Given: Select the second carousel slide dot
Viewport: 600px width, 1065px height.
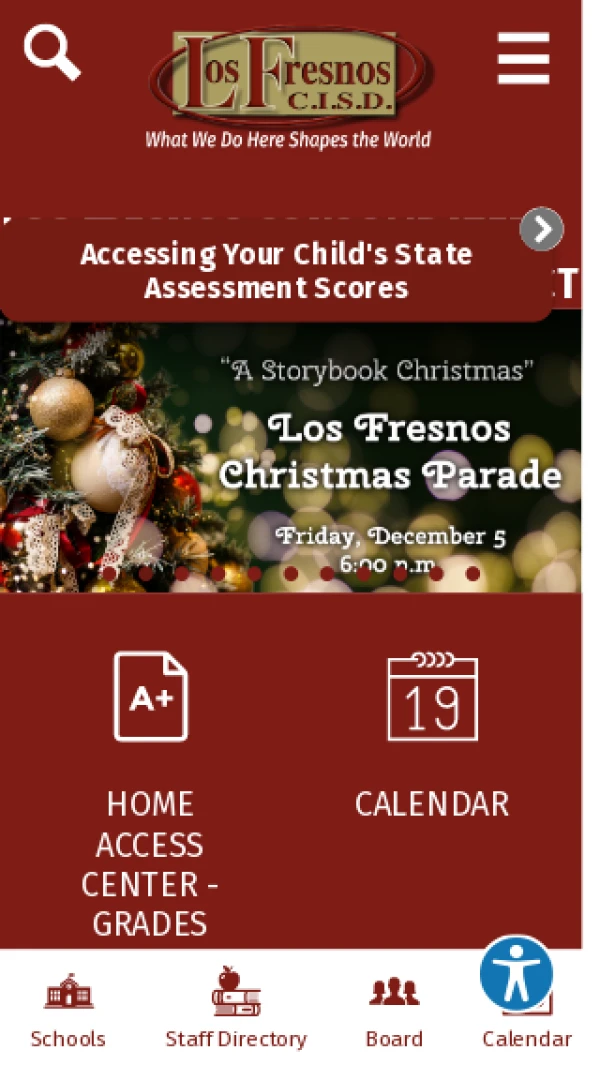Looking at the screenshot, I should coord(146,574).
